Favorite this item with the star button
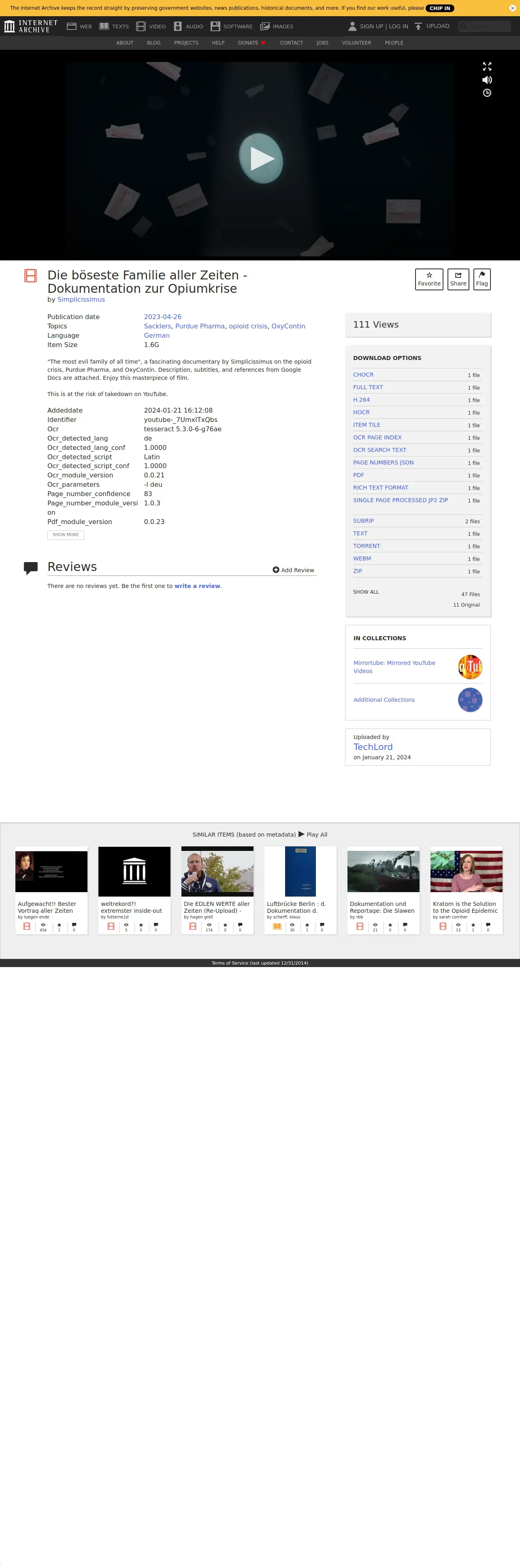 click(429, 279)
